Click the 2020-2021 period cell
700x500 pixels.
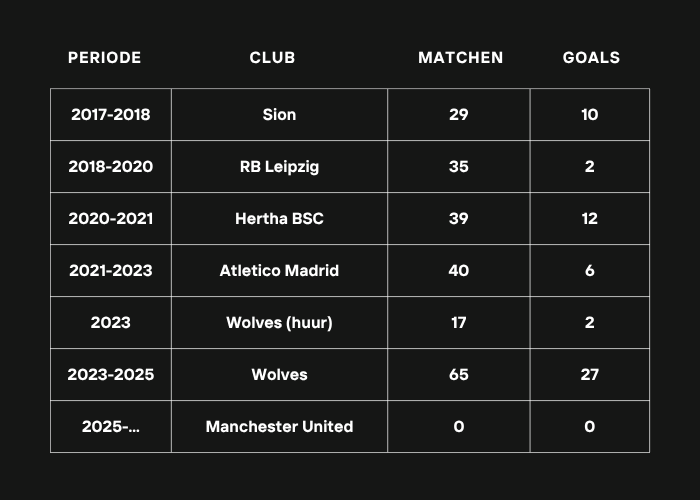(x=111, y=219)
